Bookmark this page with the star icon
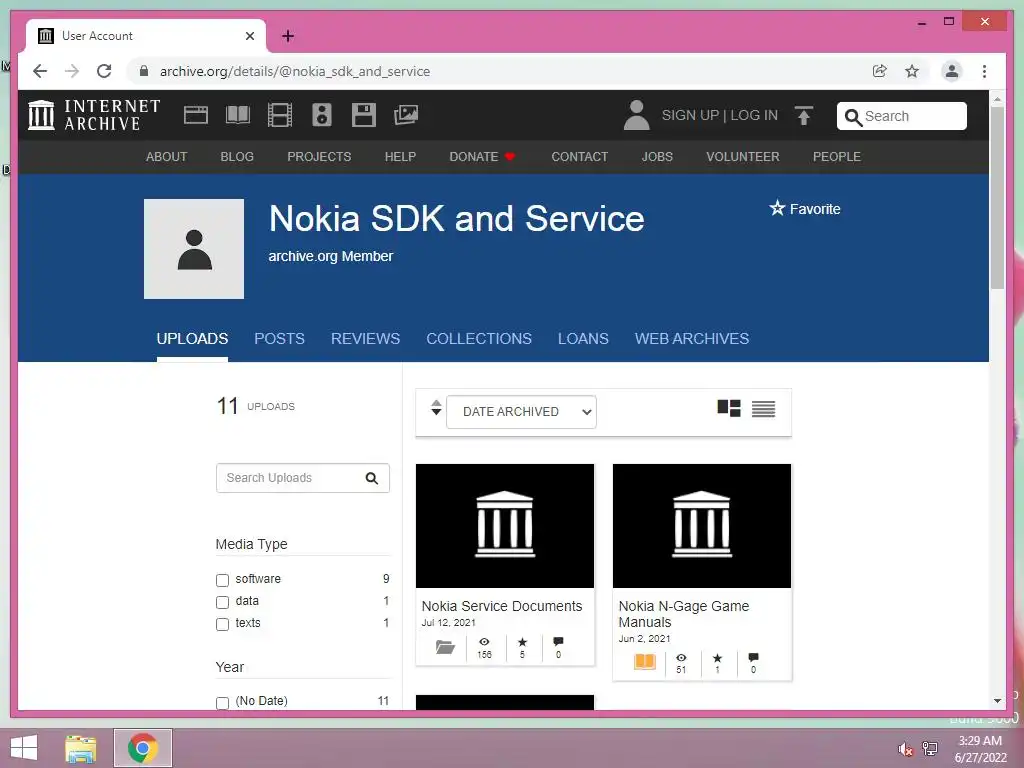Screen dimensions: 1024x768 coord(912,71)
